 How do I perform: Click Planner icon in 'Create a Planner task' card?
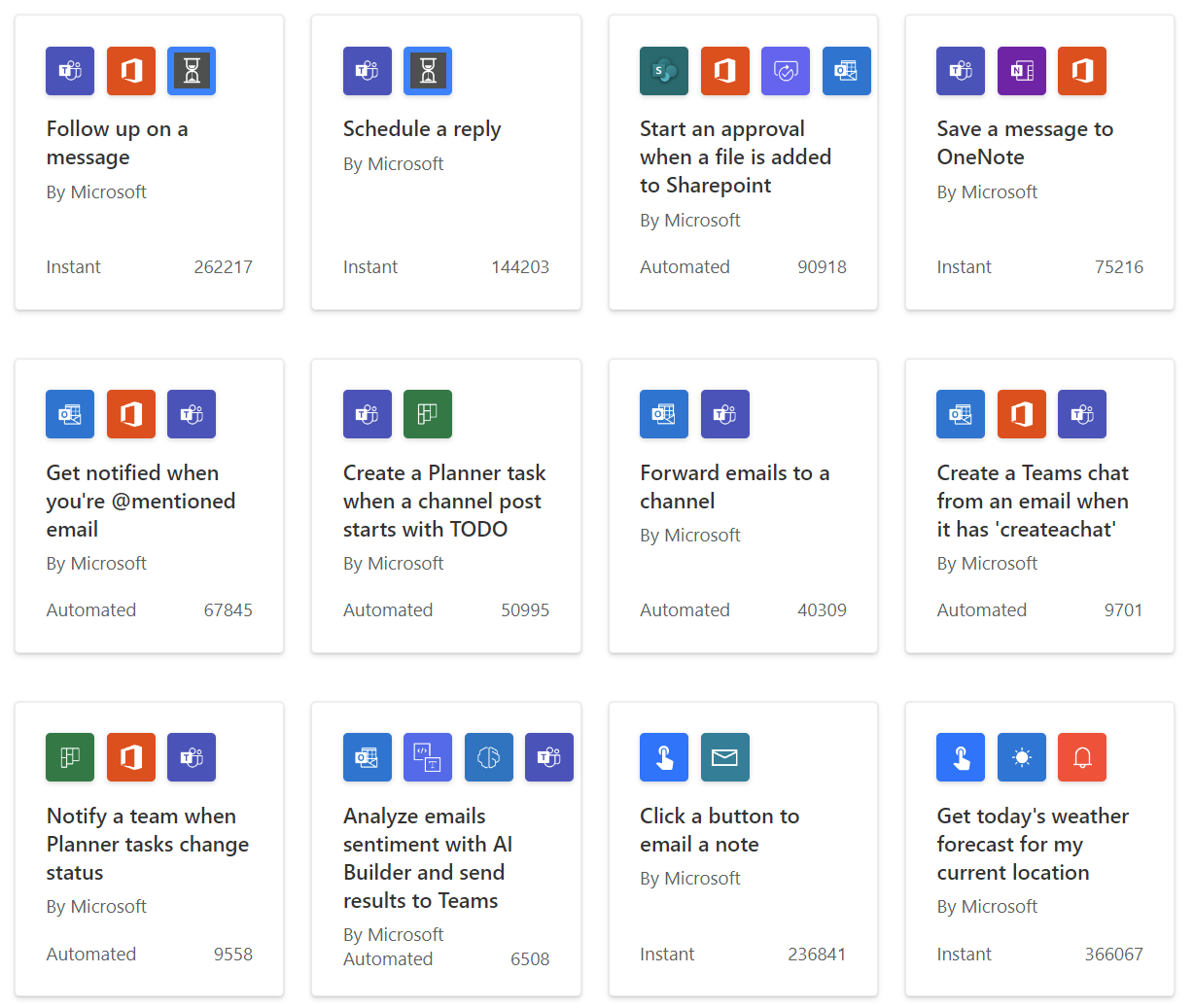[x=428, y=414]
